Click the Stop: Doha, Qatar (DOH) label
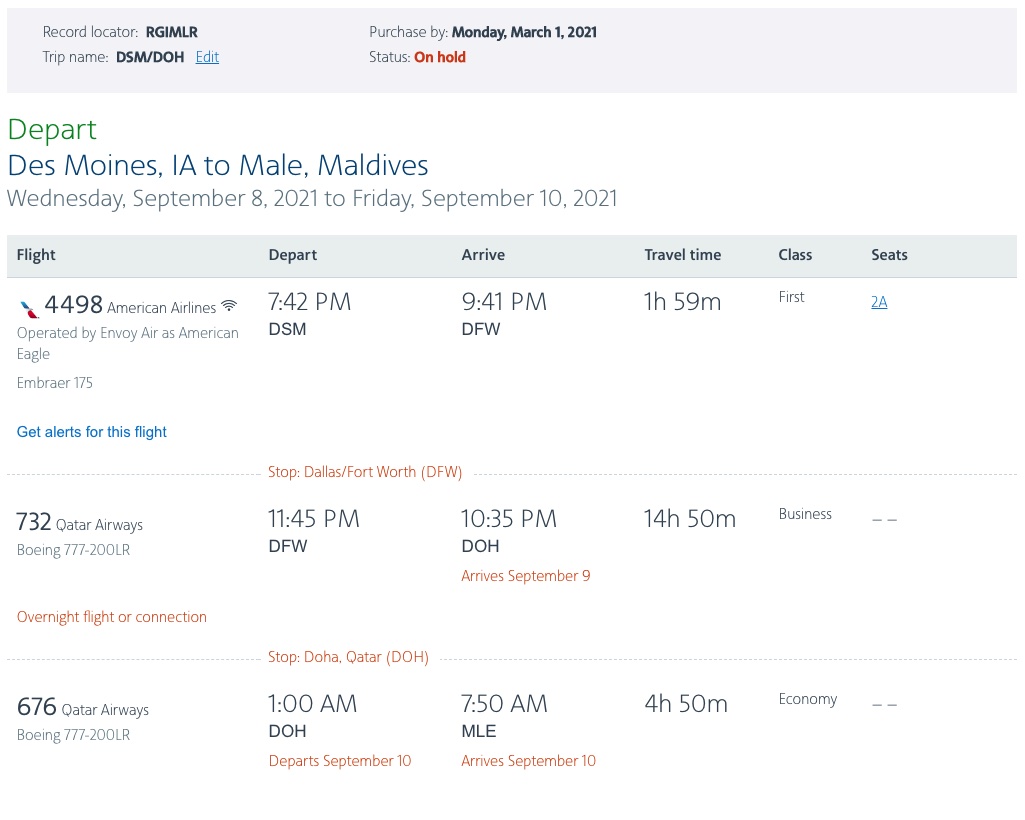 348,657
